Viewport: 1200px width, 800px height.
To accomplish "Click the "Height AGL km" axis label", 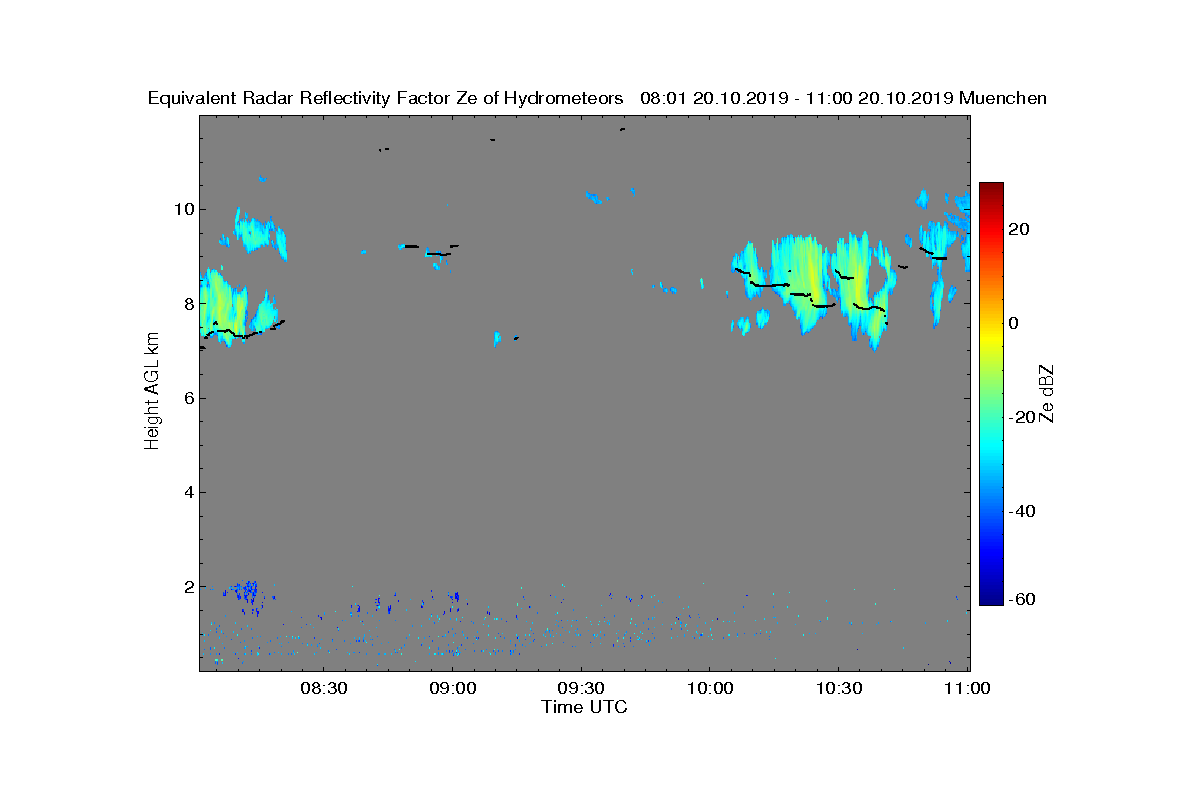I will (152, 392).
